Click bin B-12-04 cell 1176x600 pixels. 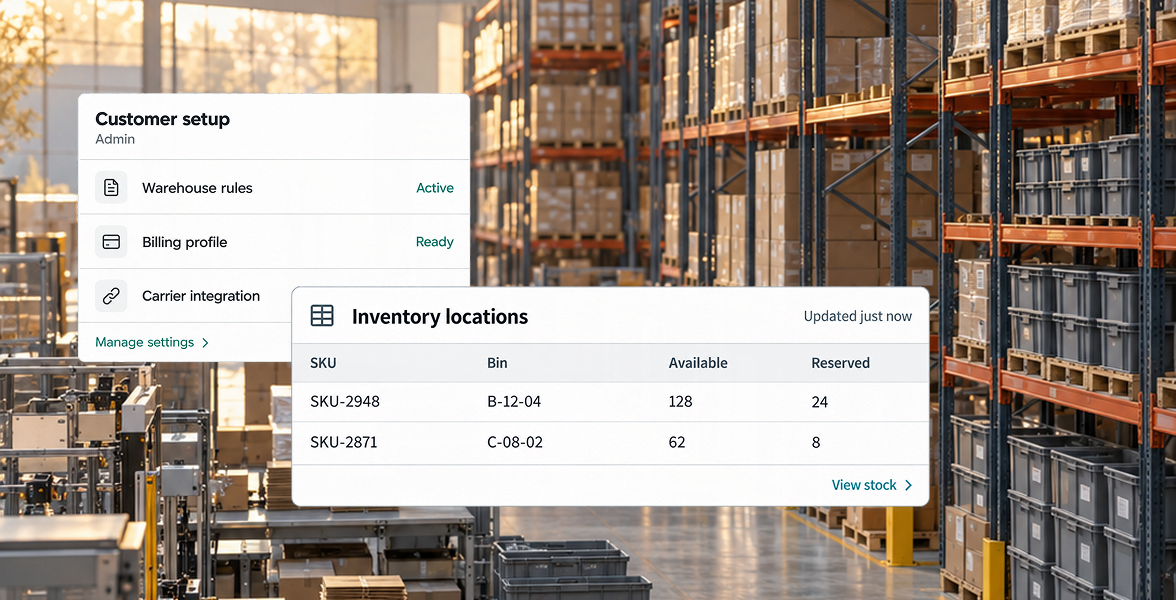pyautogui.click(x=514, y=401)
